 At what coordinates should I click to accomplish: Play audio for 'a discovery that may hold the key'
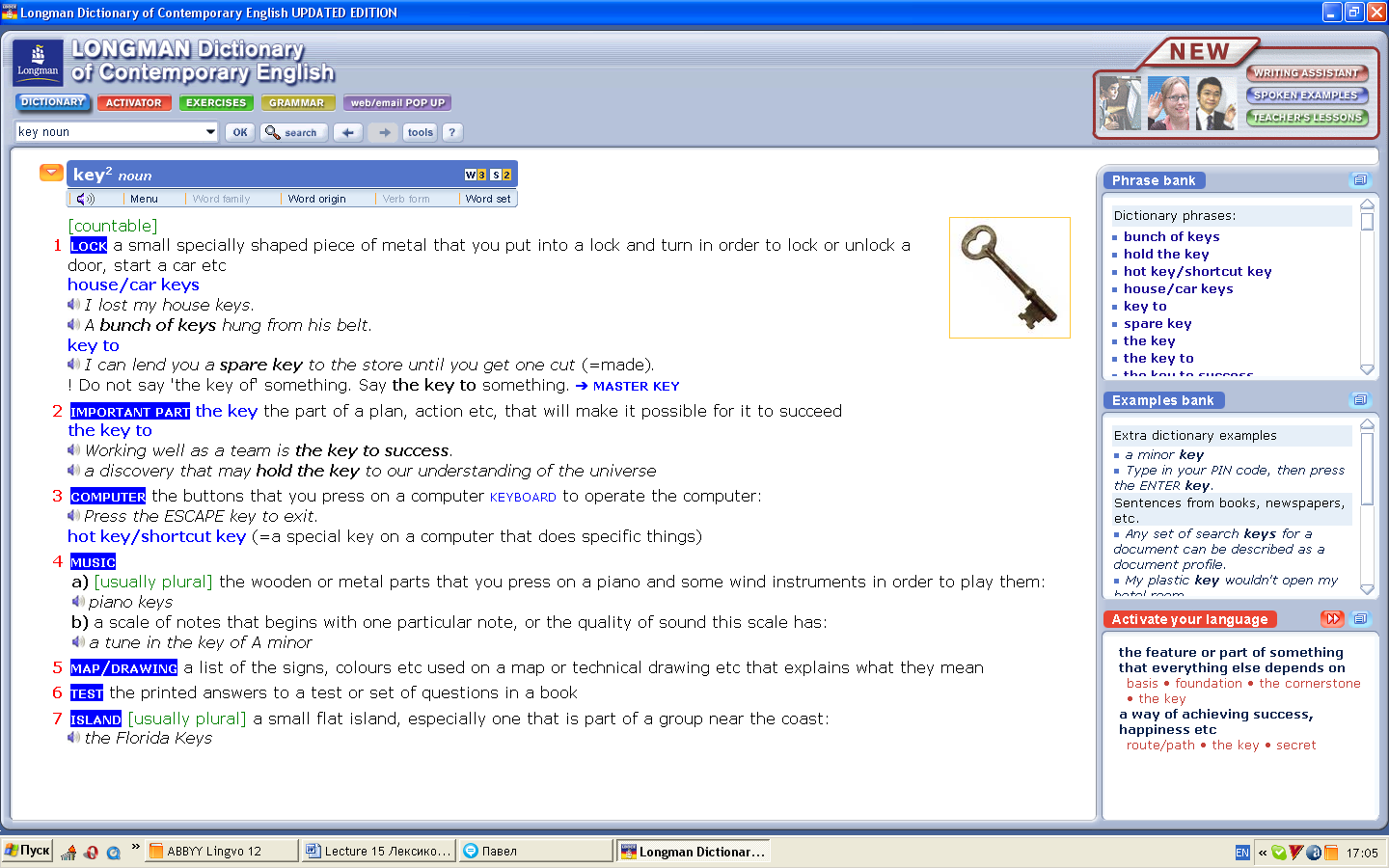(x=73, y=471)
